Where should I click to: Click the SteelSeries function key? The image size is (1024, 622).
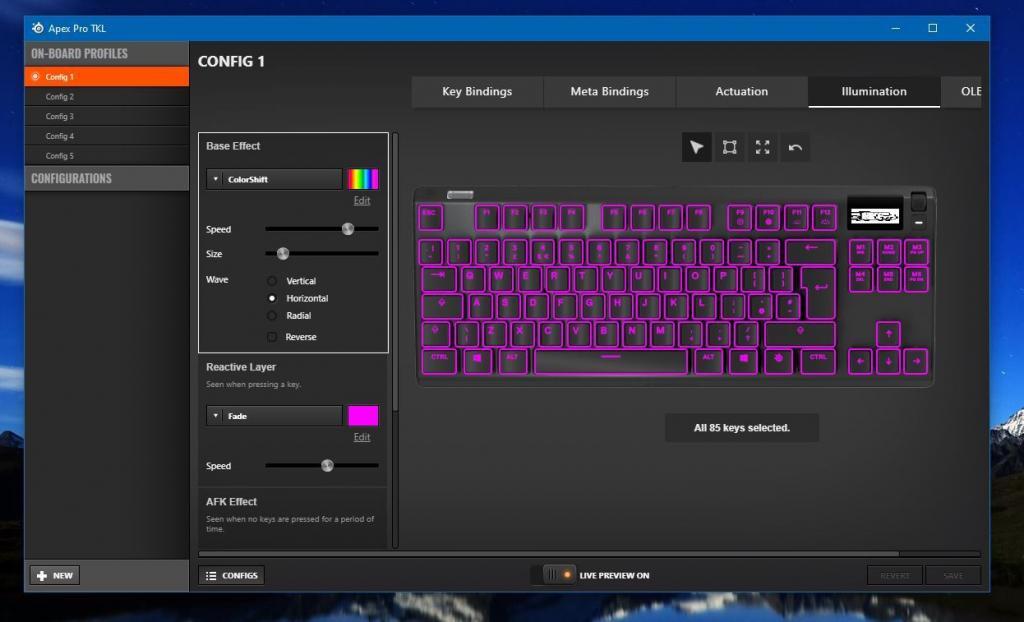tap(778, 360)
